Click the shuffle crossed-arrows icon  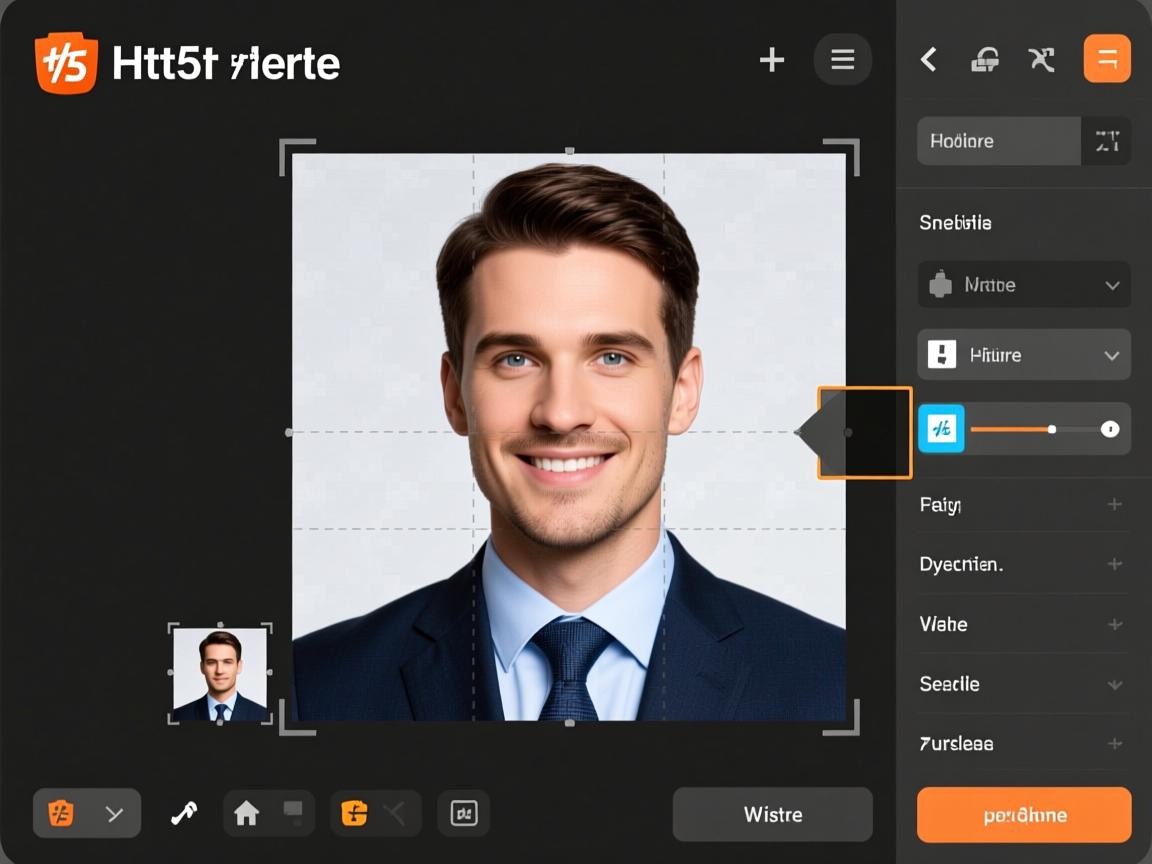click(x=1042, y=60)
